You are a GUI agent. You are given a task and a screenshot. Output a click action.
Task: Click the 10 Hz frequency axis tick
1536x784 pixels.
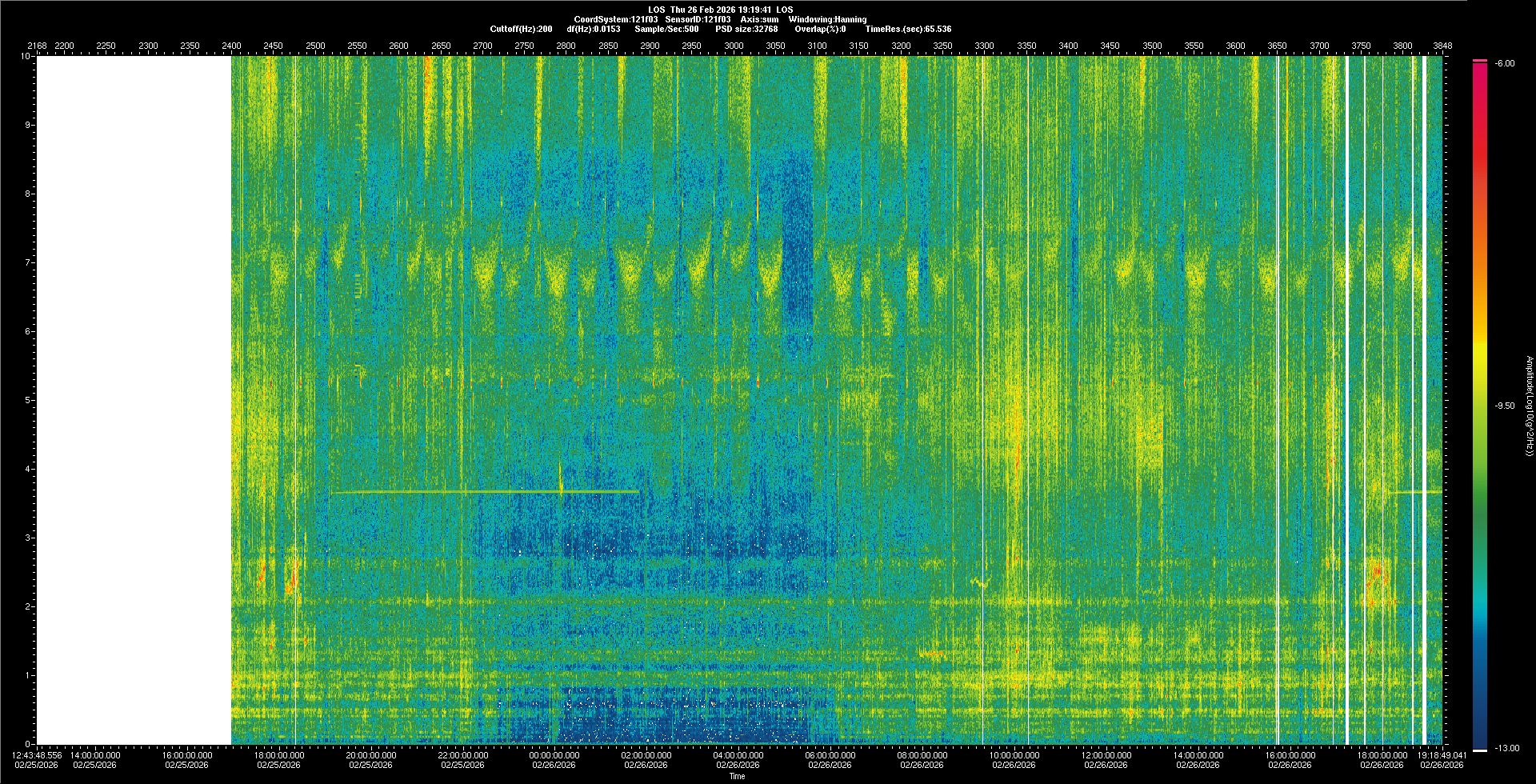tap(26, 57)
